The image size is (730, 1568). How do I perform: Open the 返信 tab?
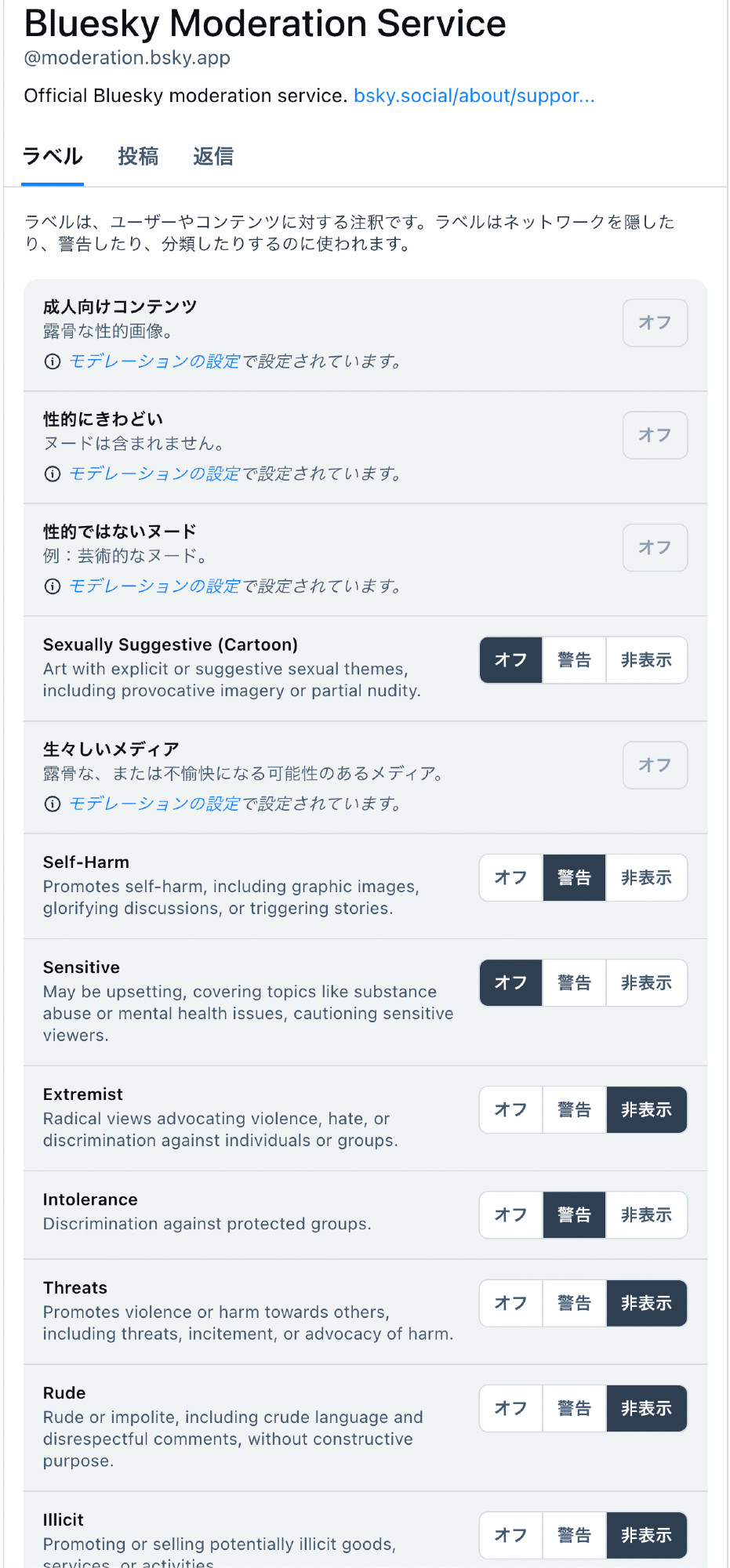(x=213, y=157)
